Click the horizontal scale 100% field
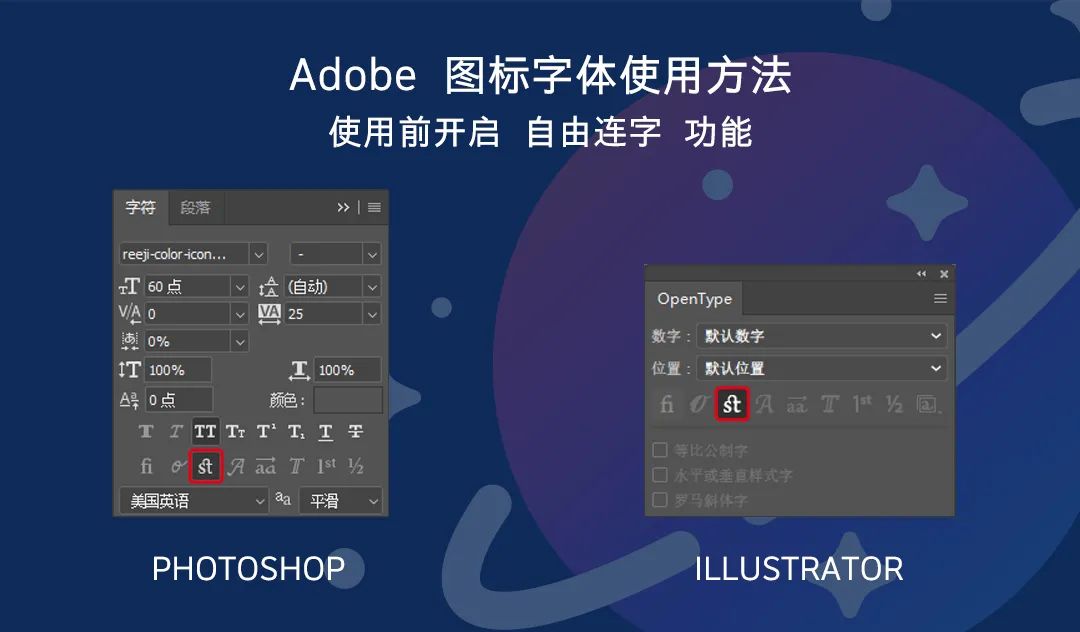 click(347, 370)
